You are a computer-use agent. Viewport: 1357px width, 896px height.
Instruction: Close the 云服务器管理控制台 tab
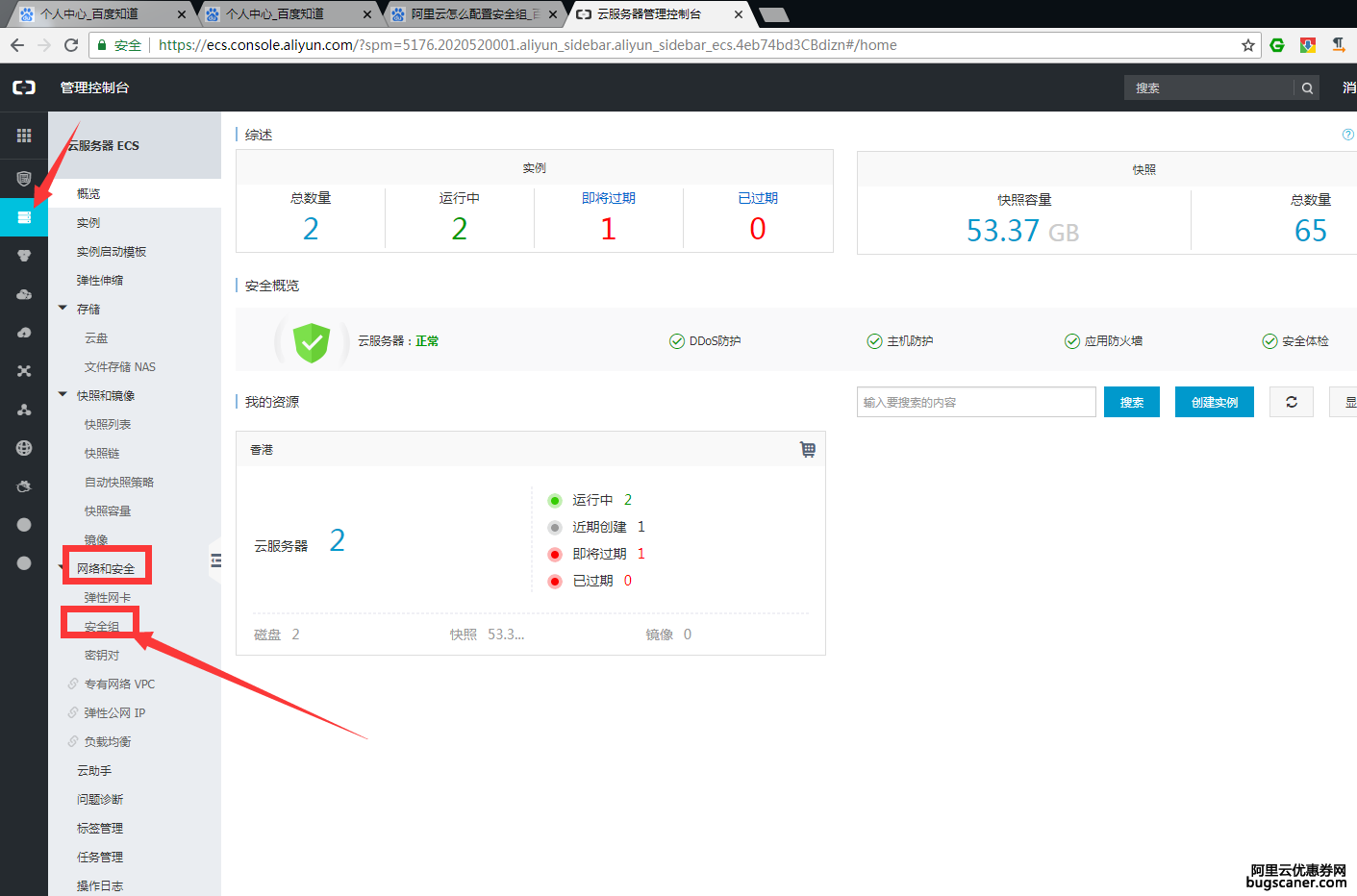(x=739, y=14)
